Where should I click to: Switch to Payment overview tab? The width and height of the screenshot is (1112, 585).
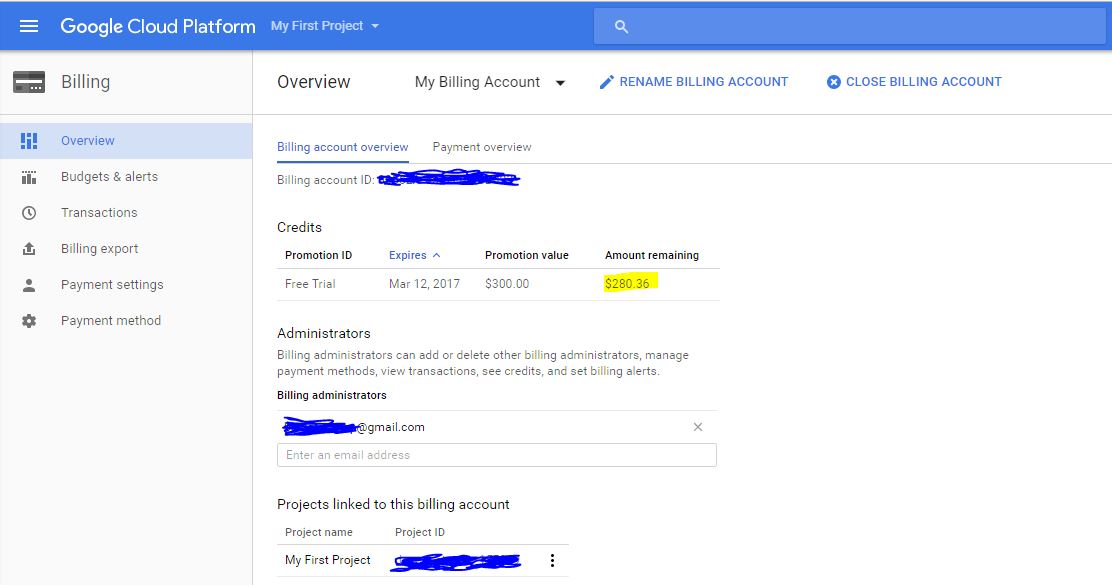point(482,147)
